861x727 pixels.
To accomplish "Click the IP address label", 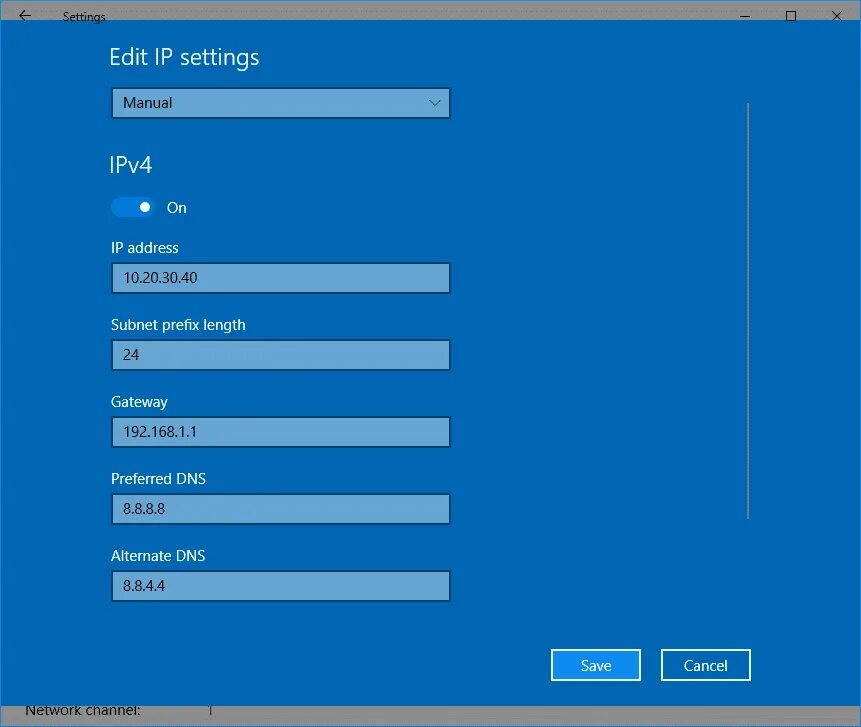I will [x=144, y=248].
